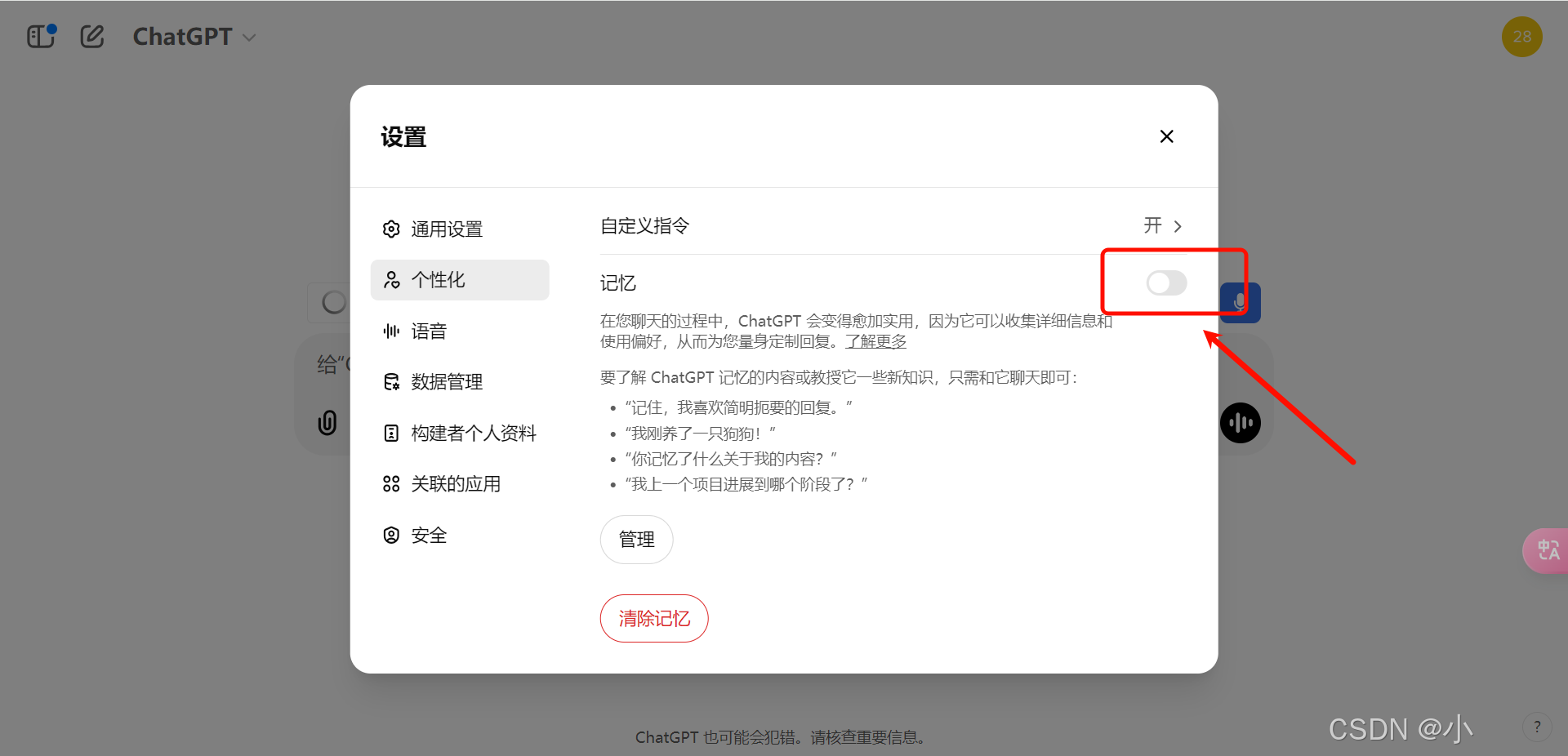The image size is (1568, 756).
Task: Click the 设置 dialog title
Action: (x=403, y=137)
